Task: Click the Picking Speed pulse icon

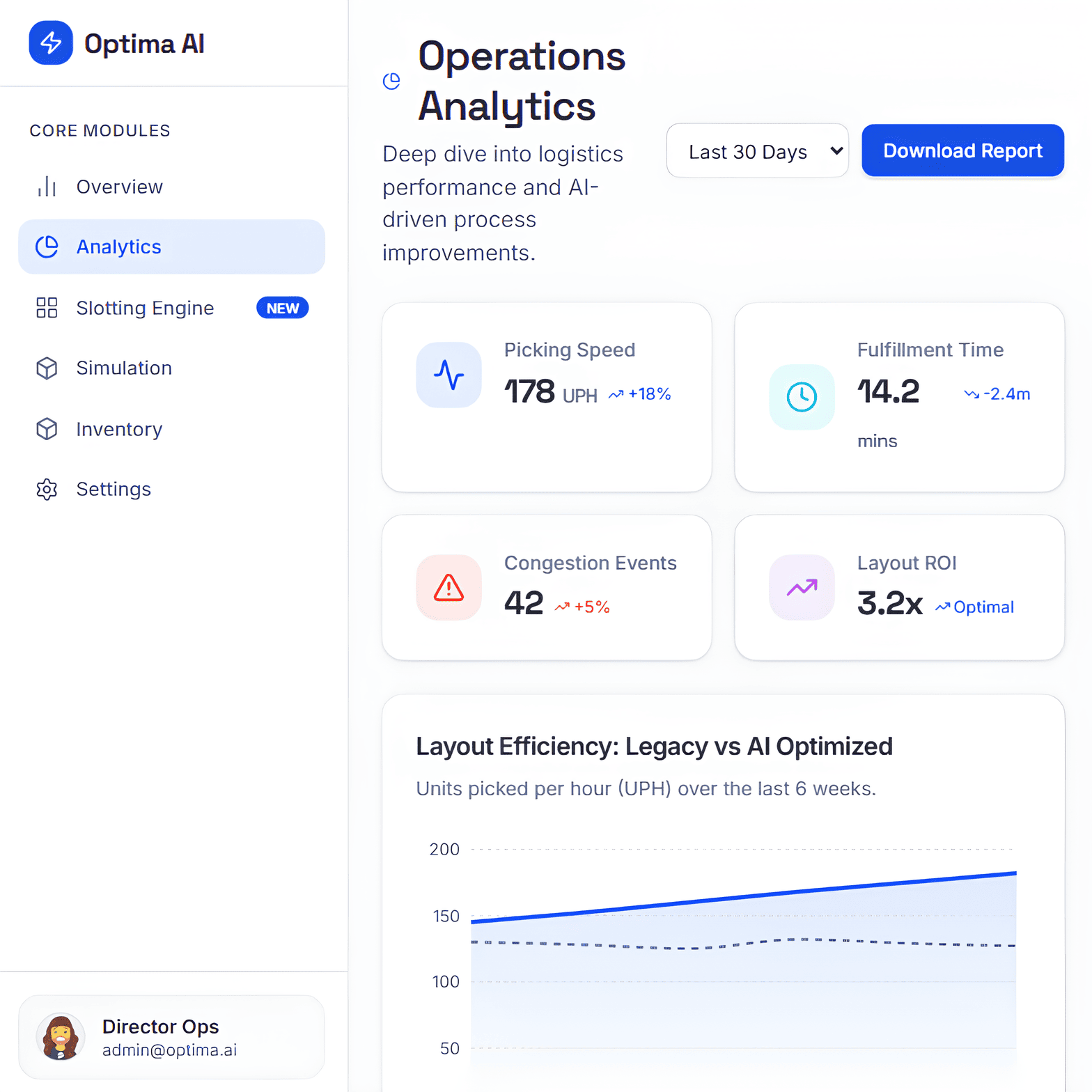Action: point(448,375)
